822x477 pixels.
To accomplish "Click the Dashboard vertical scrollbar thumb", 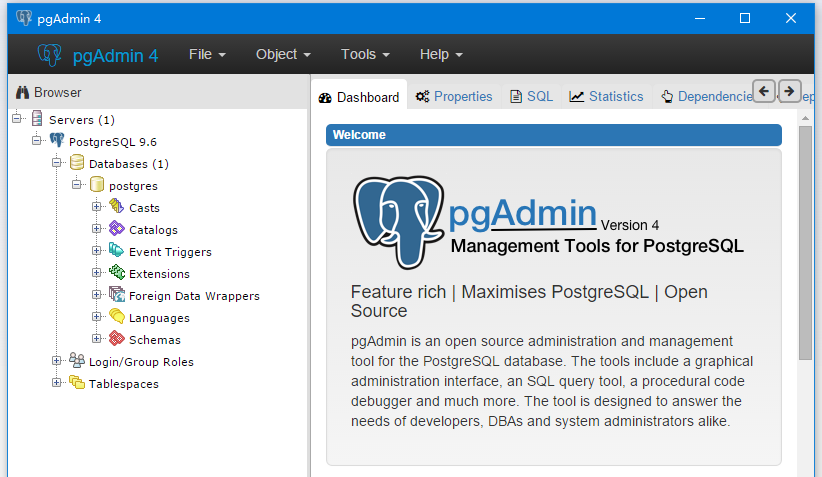I will pos(805,243).
